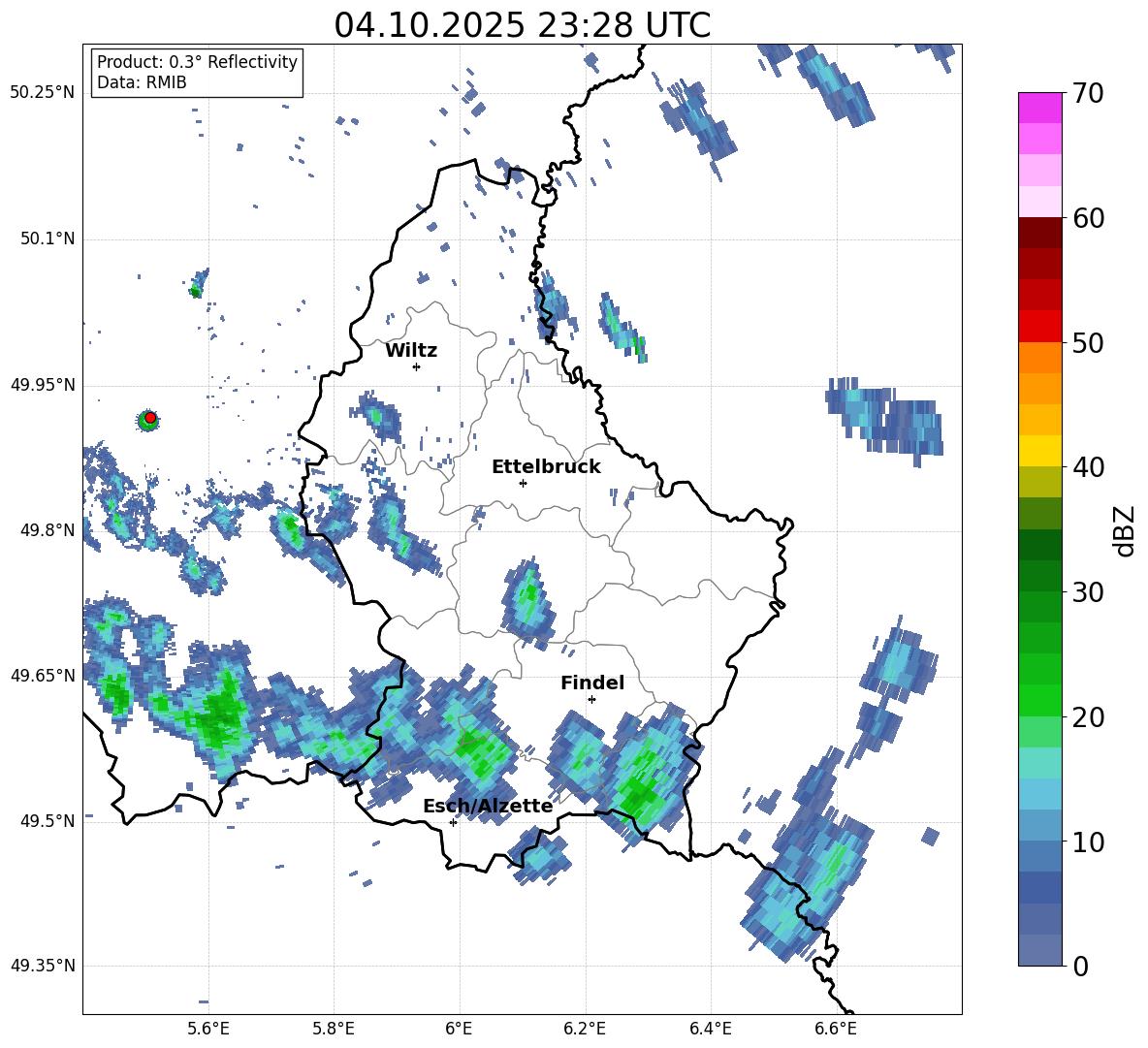Viewport: 1148px width, 1048px height.
Task: Pick the magenta top colorbar swatch
Action: coord(1039,108)
